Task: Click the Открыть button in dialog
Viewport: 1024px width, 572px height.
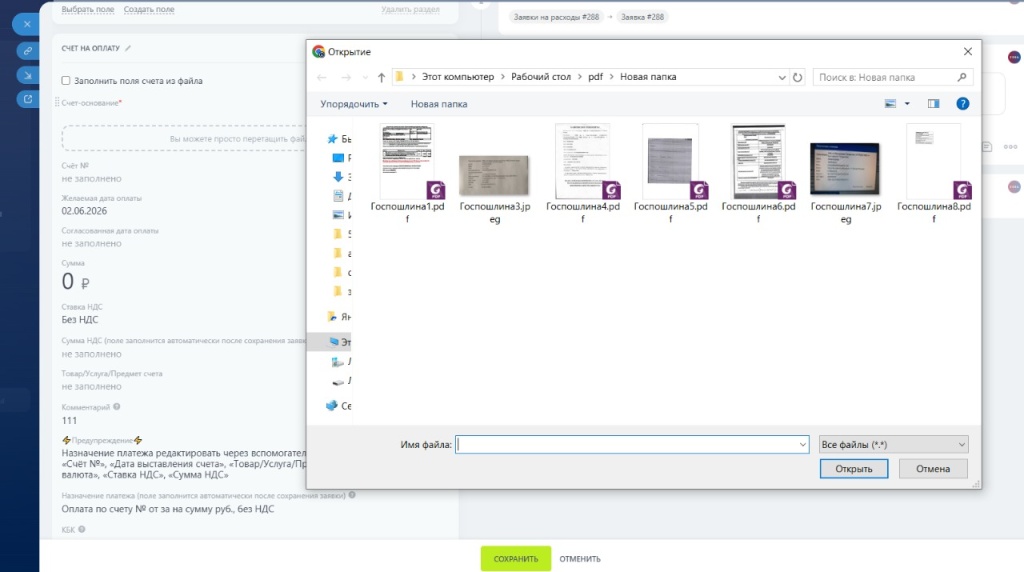Action: pyautogui.click(x=854, y=469)
